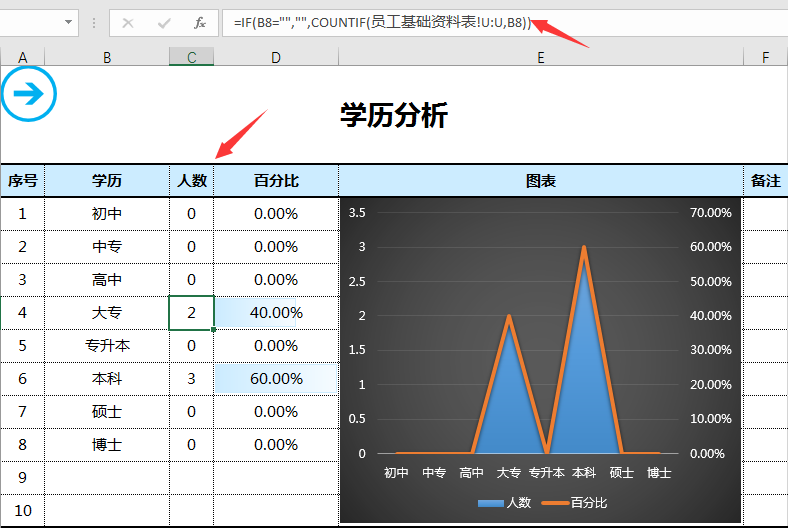Screen dimensions: 788x528
Task: Click serial number 10 cell
Action: point(23,510)
